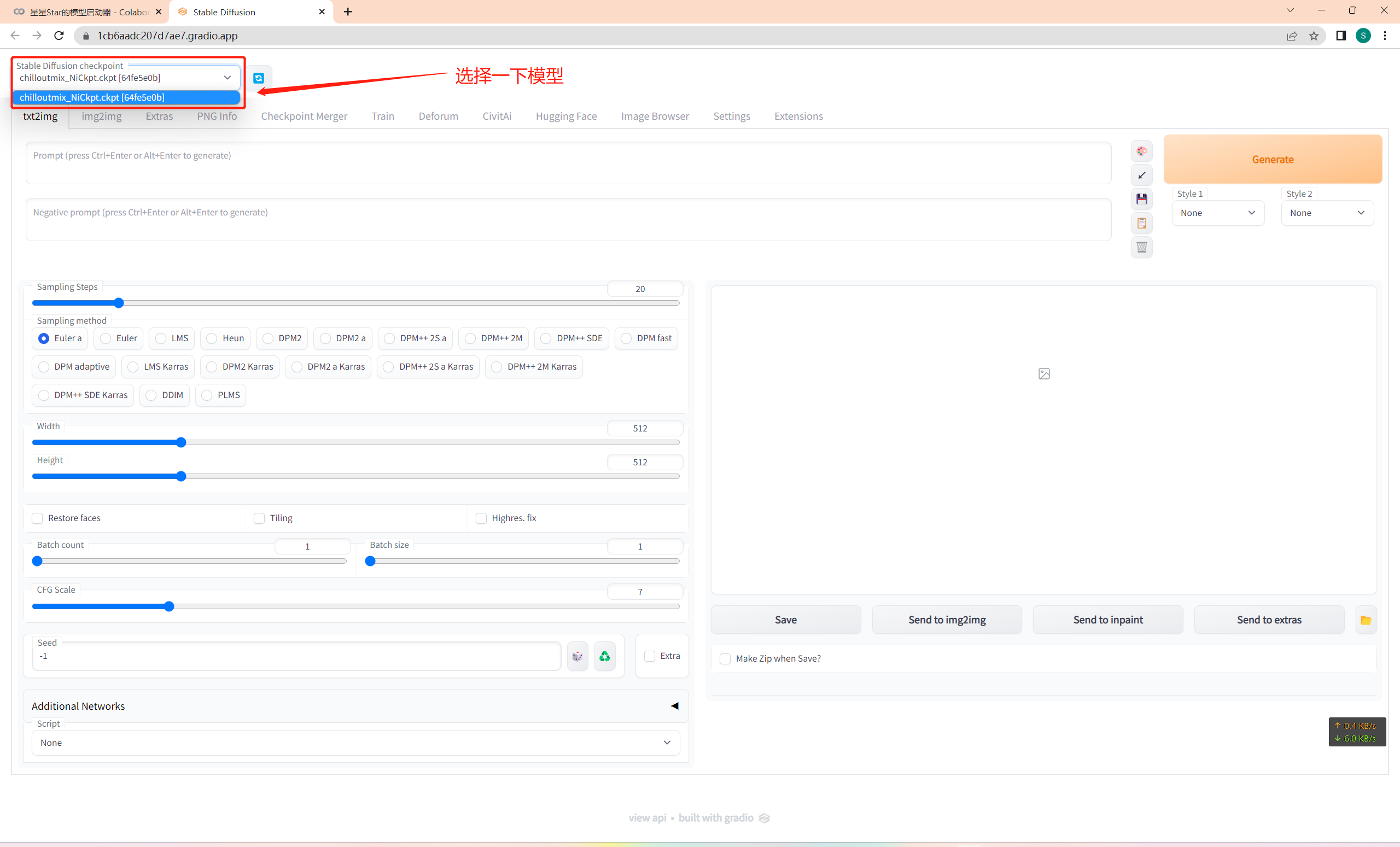Tick the Highres. fix checkbox

coord(481,518)
